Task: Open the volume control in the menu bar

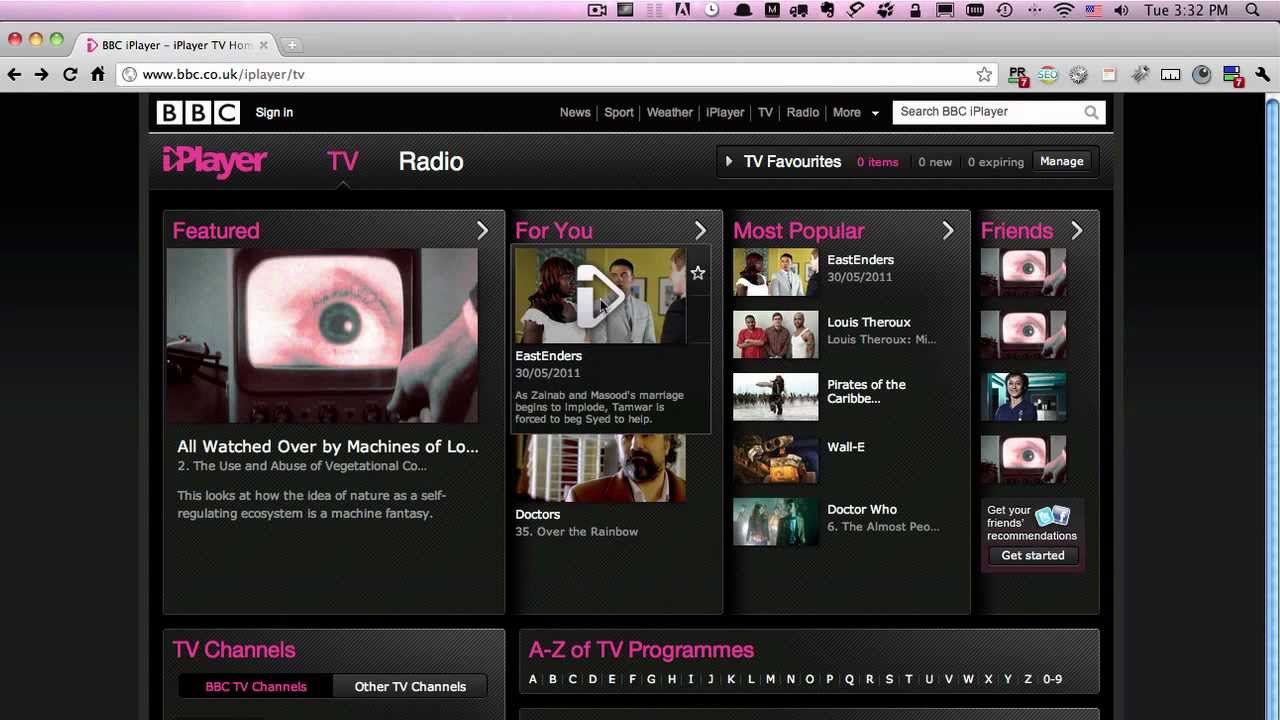Action: 1121,10
